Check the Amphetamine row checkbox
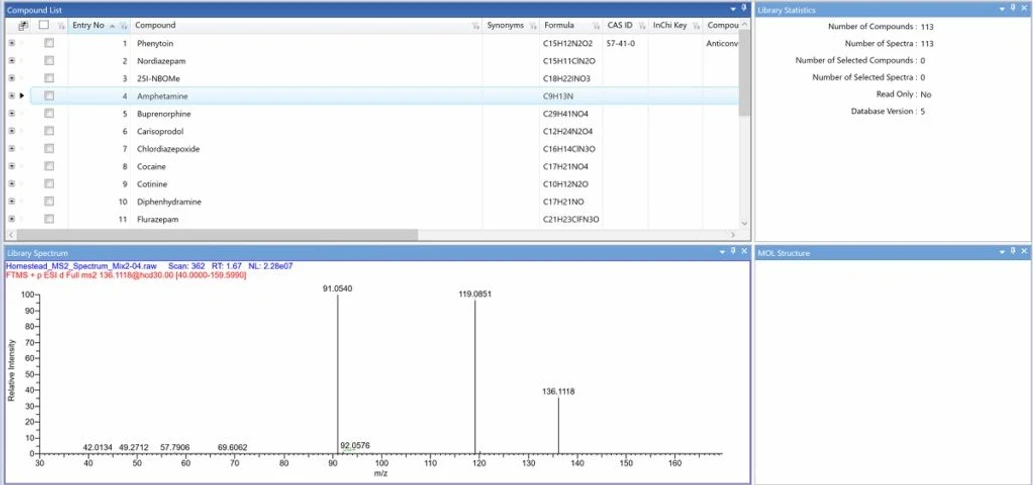Viewport: 1033px width, 485px height. click(x=49, y=96)
